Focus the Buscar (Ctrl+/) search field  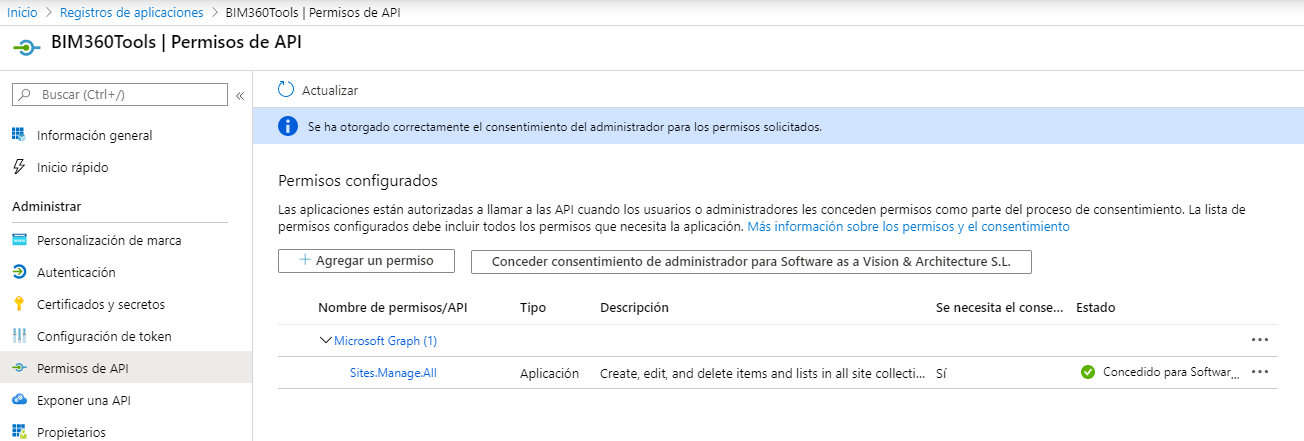click(120, 94)
